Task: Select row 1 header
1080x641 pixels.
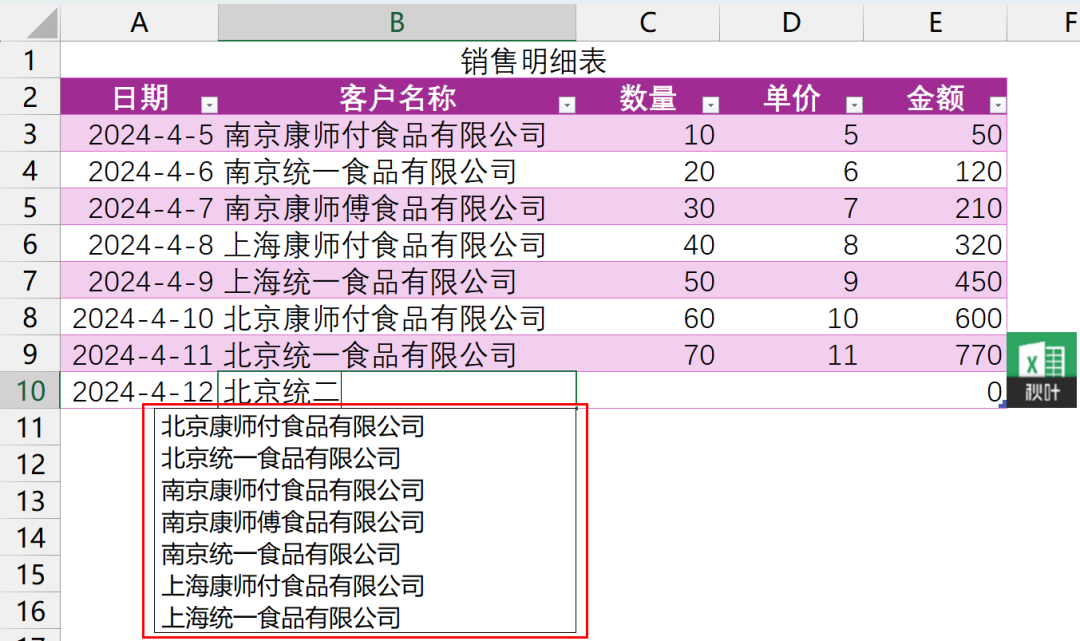Action: [30, 60]
